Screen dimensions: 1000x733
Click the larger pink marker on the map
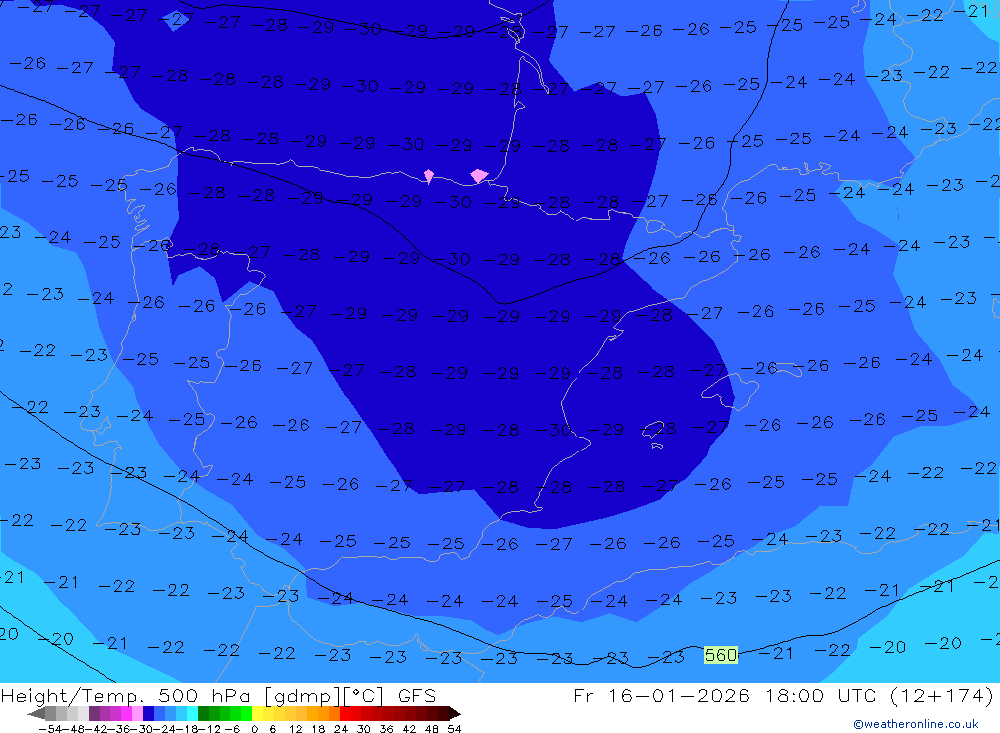[x=479, y=175]
